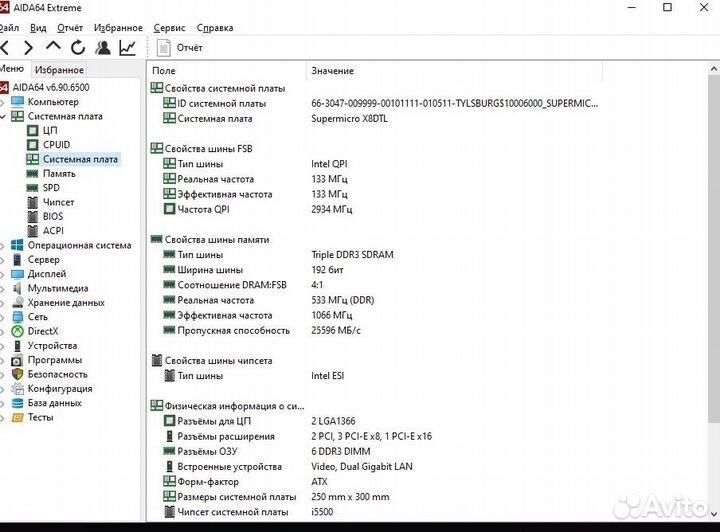This screenshot has height=532, width=720.
Task: Go up one level with the up arrow icon
Action: pyautogui.click(x=53, y=47)
